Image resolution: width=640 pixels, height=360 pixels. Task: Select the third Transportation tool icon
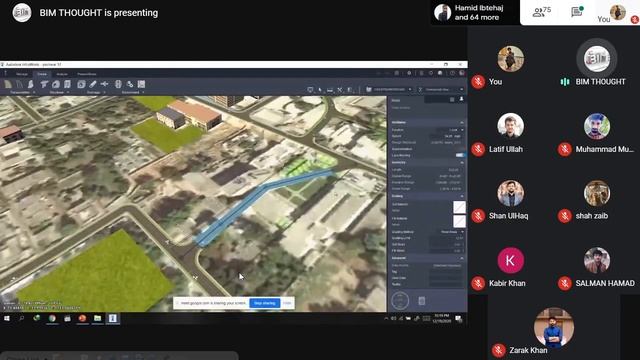pos(30,84)
